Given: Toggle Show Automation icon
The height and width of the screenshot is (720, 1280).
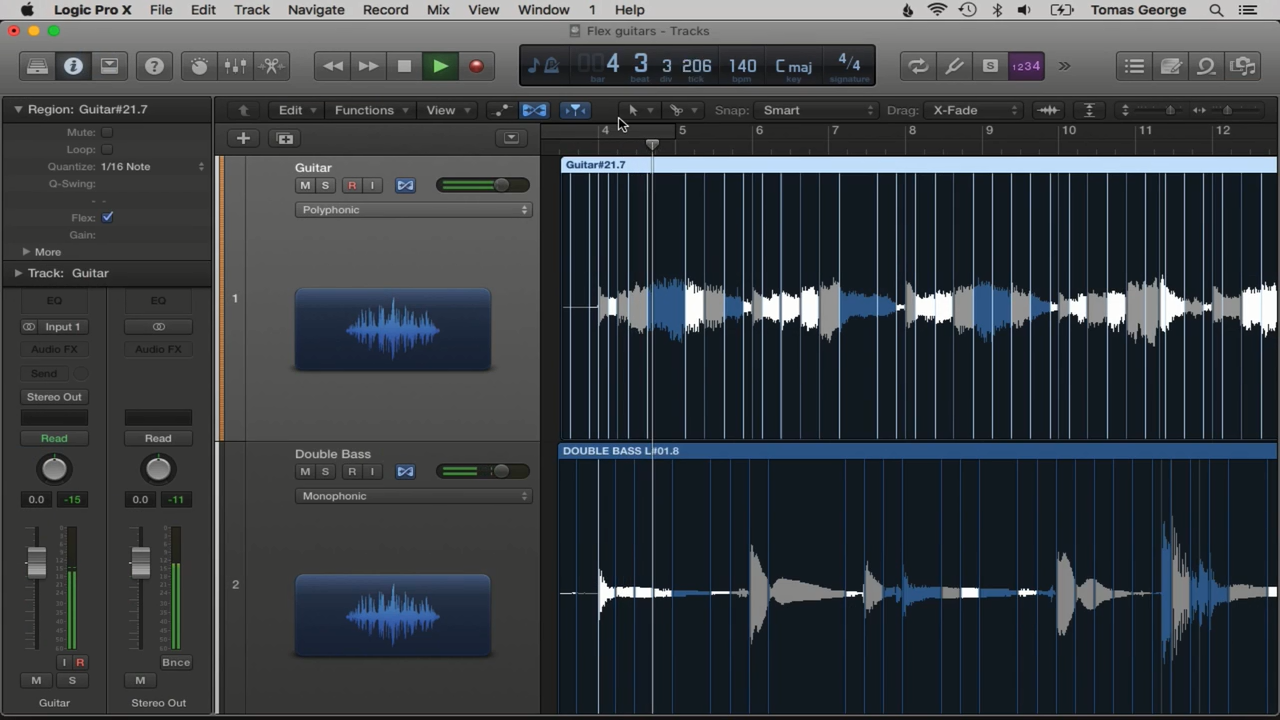Looking at the screenshot, I should pyautogui.click(x=501, y=110).
